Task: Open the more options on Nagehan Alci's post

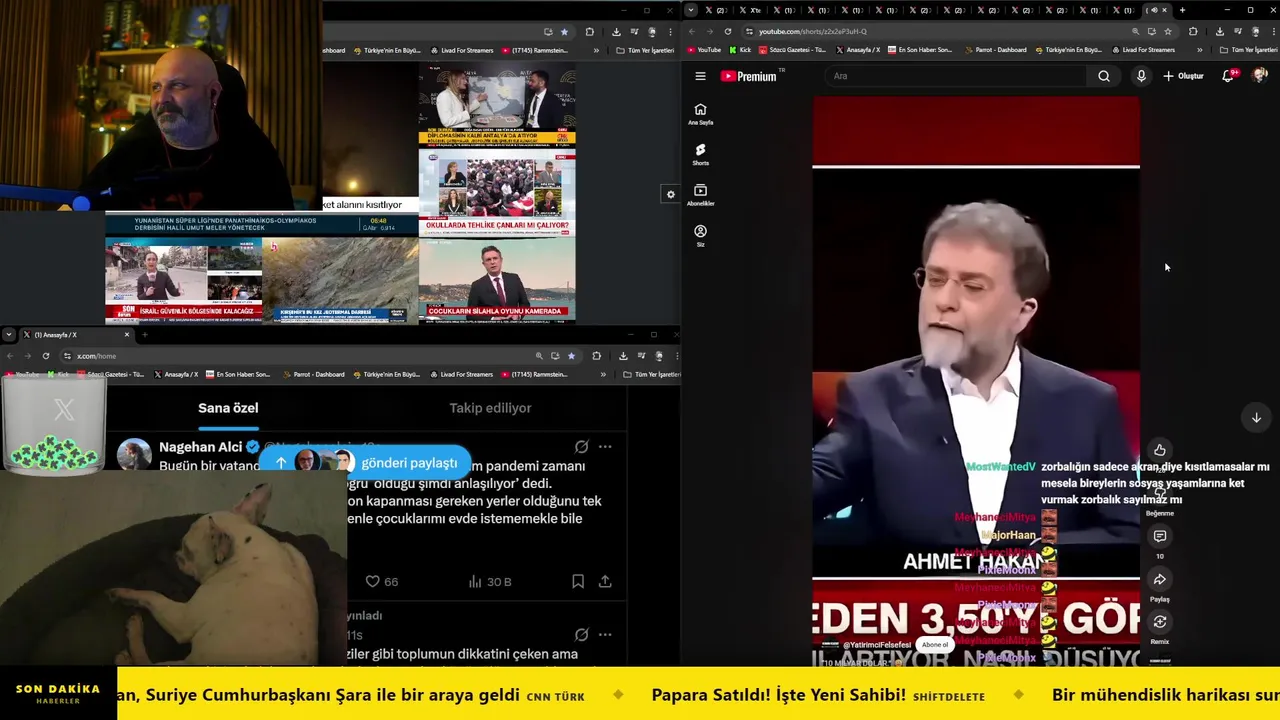Action: [605, 447]
